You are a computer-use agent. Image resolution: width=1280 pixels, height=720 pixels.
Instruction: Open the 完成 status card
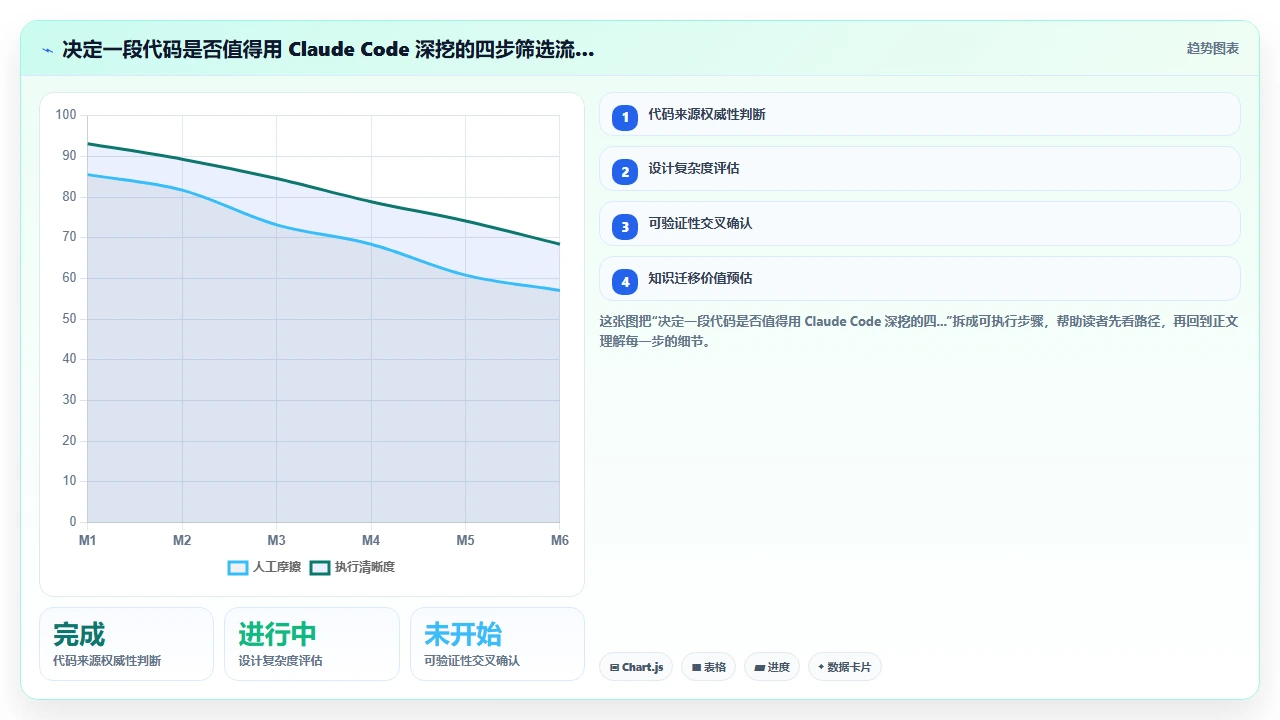coord(127,644)
